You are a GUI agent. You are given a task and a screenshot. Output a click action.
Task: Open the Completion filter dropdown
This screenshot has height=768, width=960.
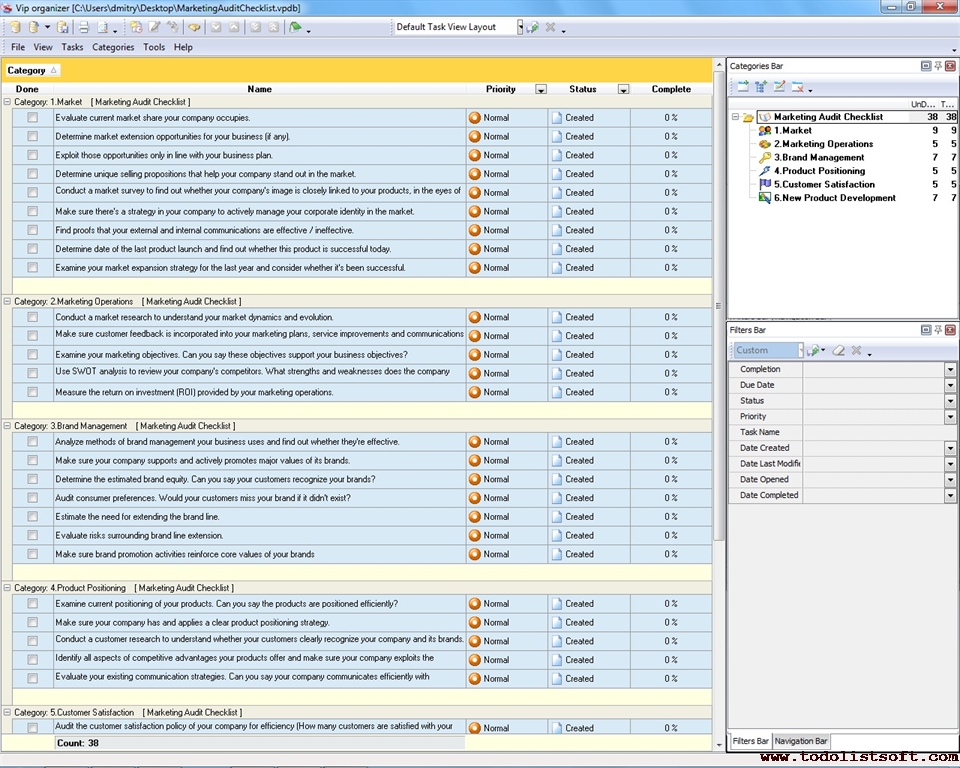(950, 370)
